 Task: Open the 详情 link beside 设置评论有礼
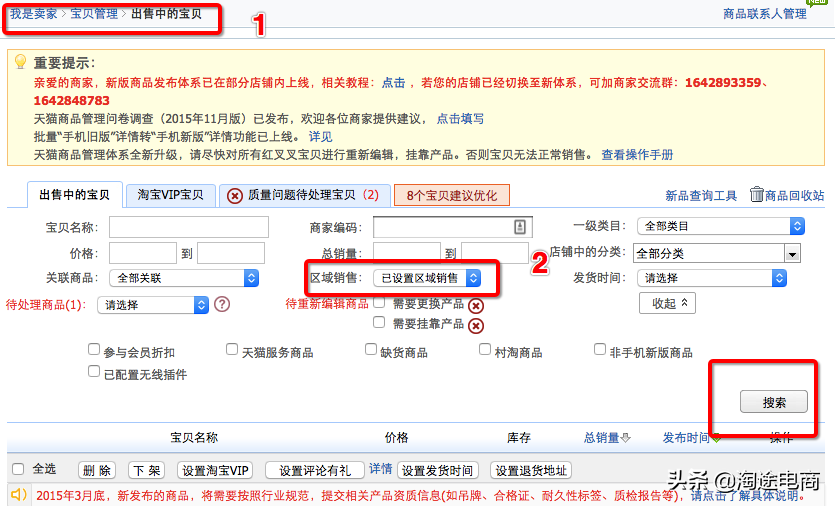[x=381, y=469]
